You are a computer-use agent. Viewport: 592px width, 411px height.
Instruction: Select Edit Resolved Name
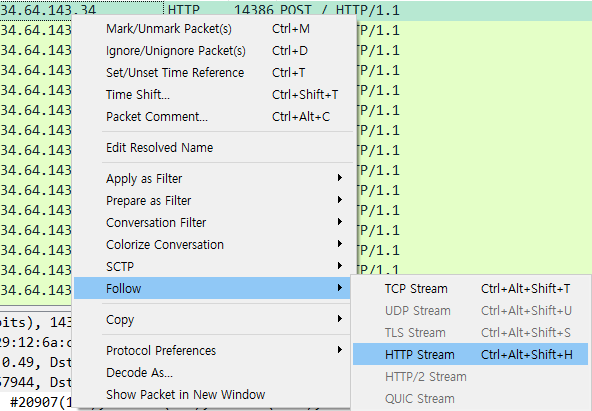(x=213, y=147)
